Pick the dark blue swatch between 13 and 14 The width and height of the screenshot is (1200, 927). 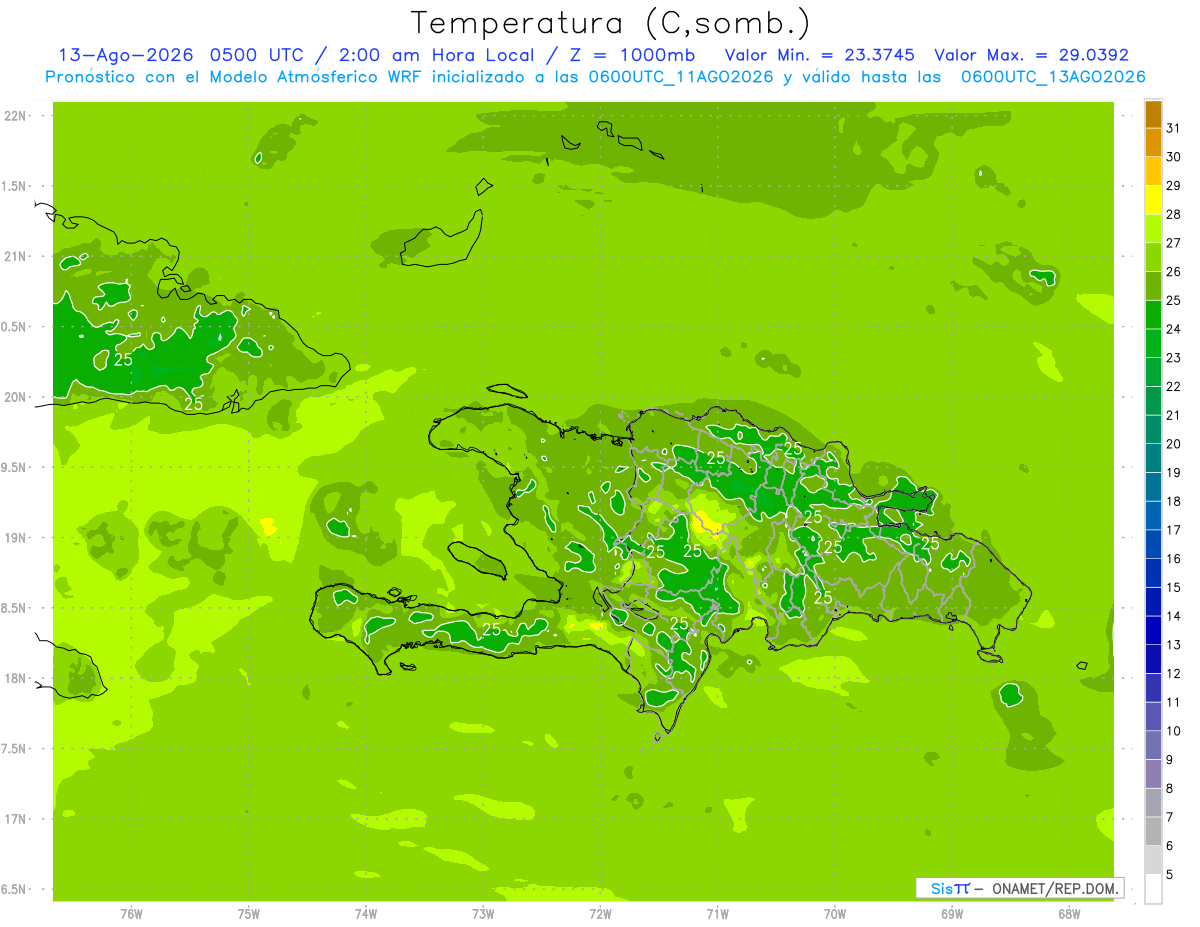click(1153, 630)
